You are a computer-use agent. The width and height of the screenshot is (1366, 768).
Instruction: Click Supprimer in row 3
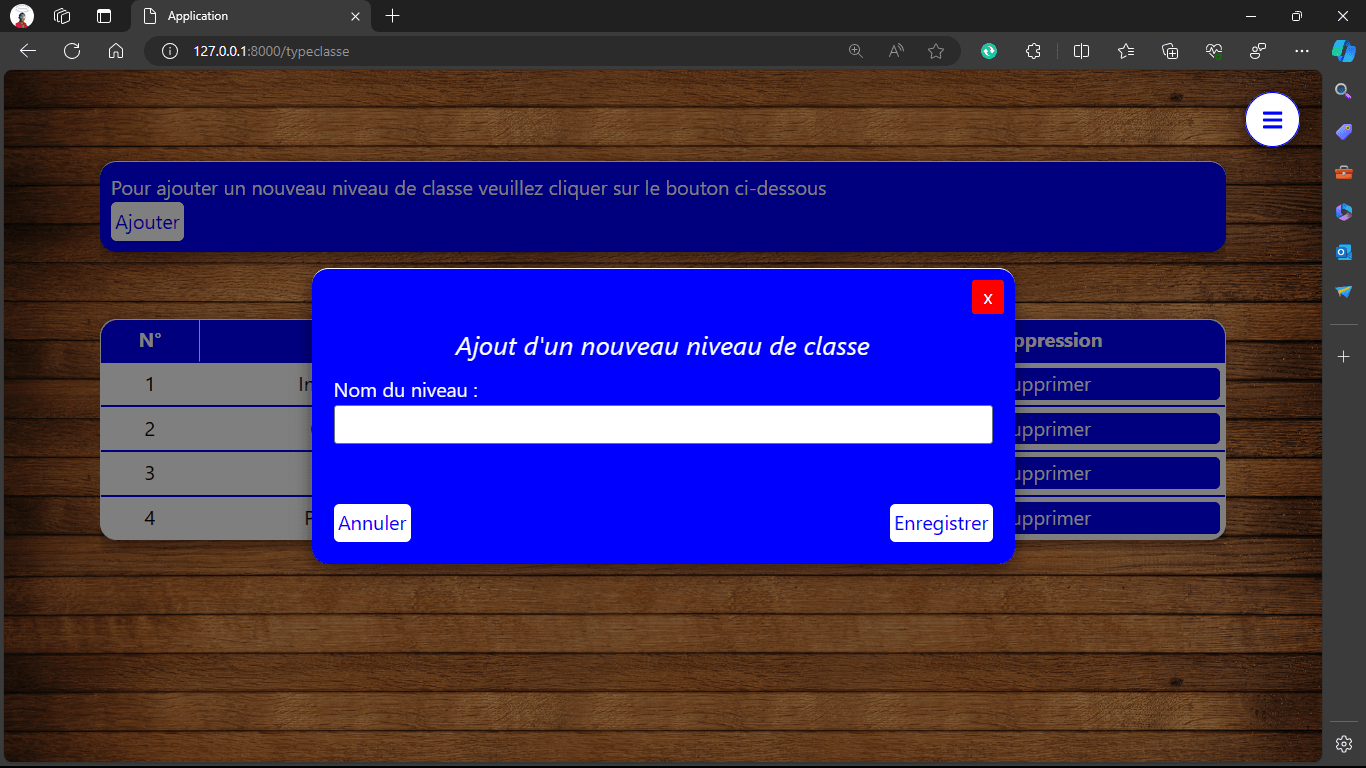point(1117,473)
